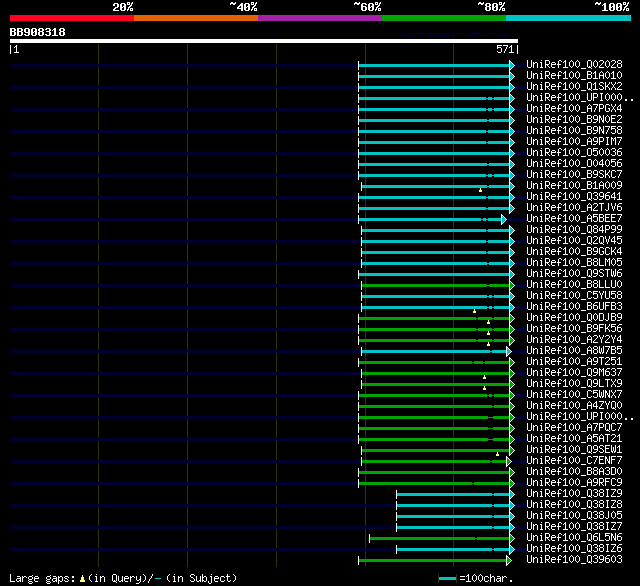640x586 pixels.
Task: Click the arrowhead ending the B8LLU0 alignment
Action: 512,285
